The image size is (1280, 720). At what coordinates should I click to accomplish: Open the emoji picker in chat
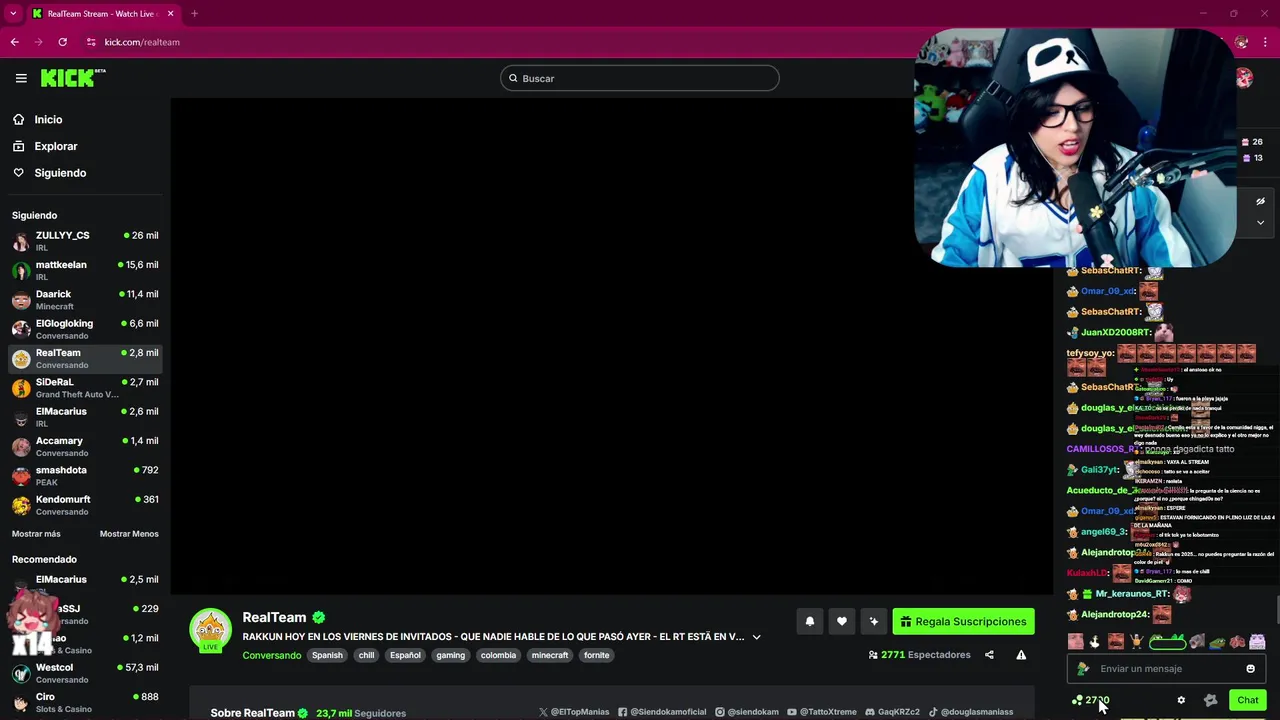tap(1250, 669)
